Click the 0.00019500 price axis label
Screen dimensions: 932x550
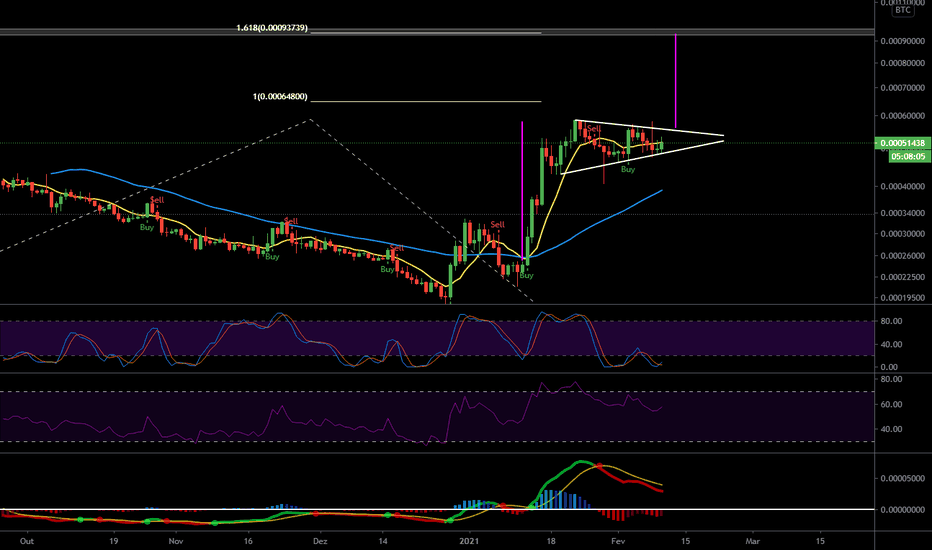(x=902, y=298)
